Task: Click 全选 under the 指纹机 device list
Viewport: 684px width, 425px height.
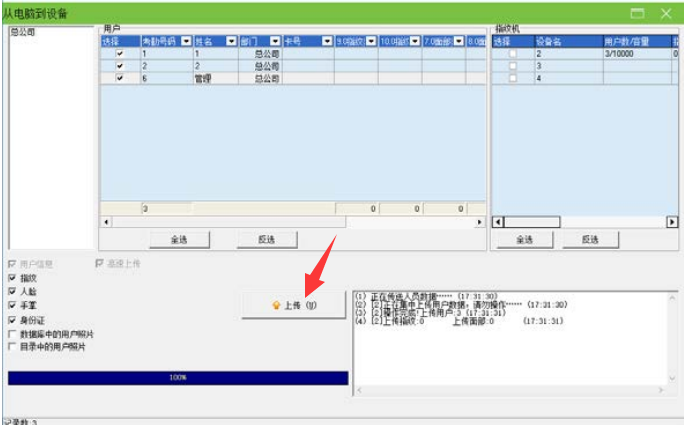Action: click(525, 240)
